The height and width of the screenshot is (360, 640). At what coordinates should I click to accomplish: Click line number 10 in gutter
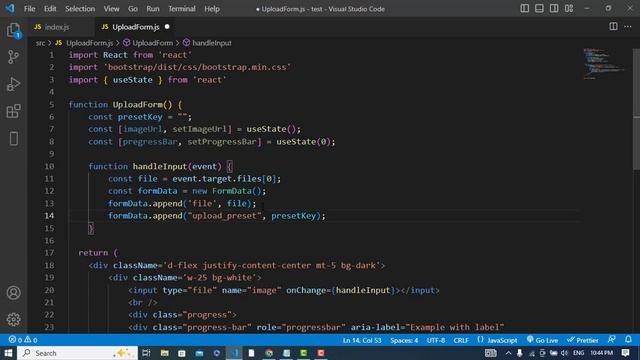(x=49, y=166)
